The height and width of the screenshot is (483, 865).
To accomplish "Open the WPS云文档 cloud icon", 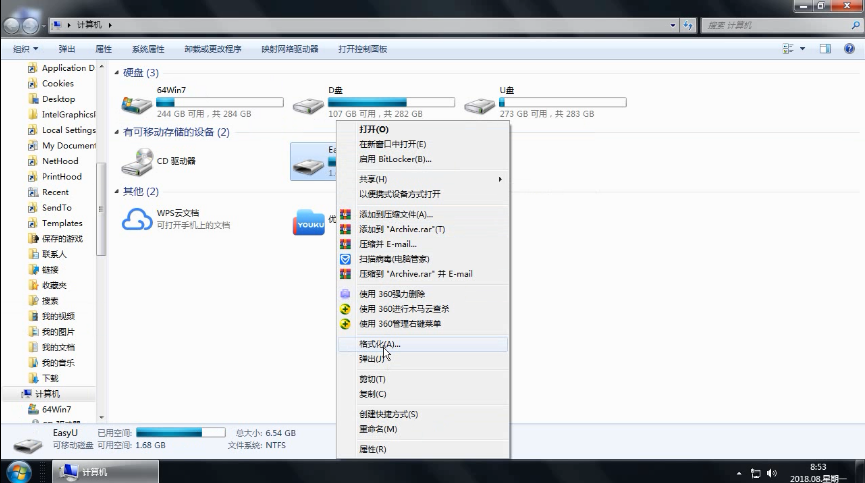I will click(x=137, y=219).
